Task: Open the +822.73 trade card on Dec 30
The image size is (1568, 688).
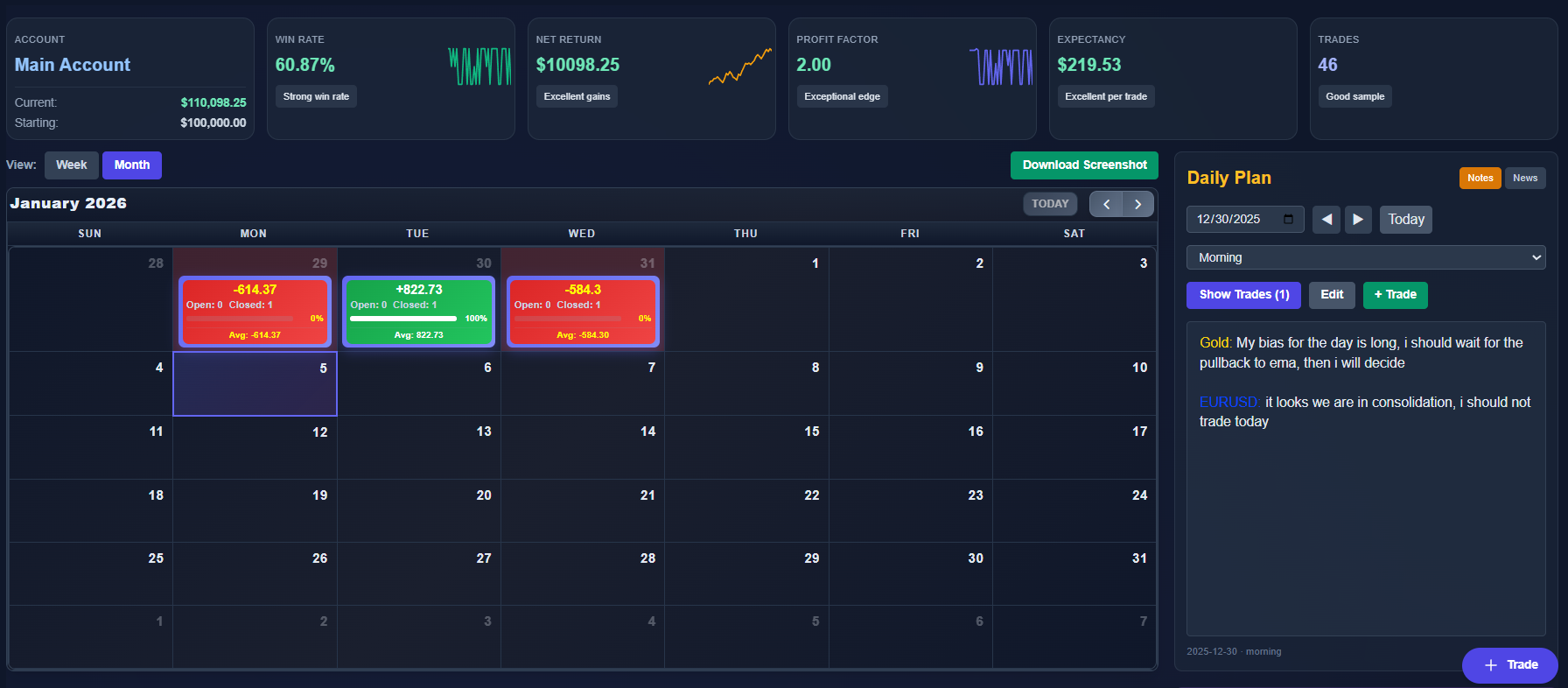Action: point(419,312)
